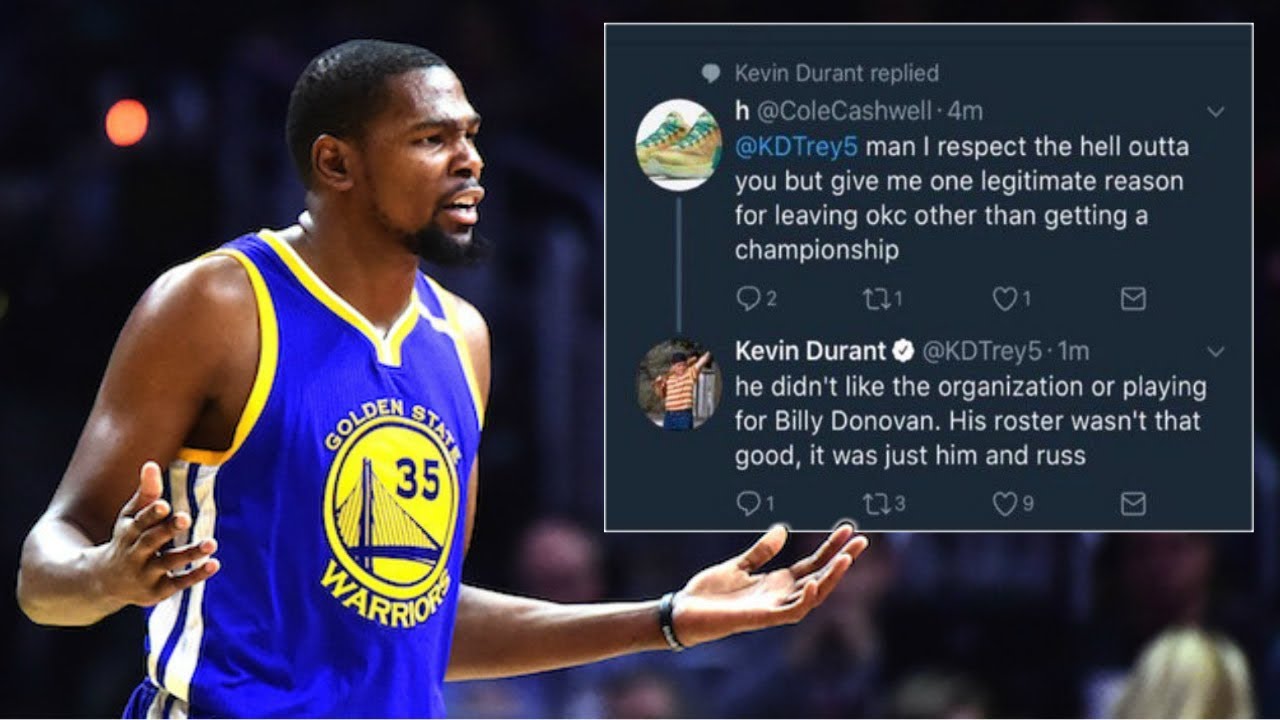Viewport: 1280px width, 720px height.
Task: Open the 1m timestamp on Durant's tweet
Action: point(1073,351)
